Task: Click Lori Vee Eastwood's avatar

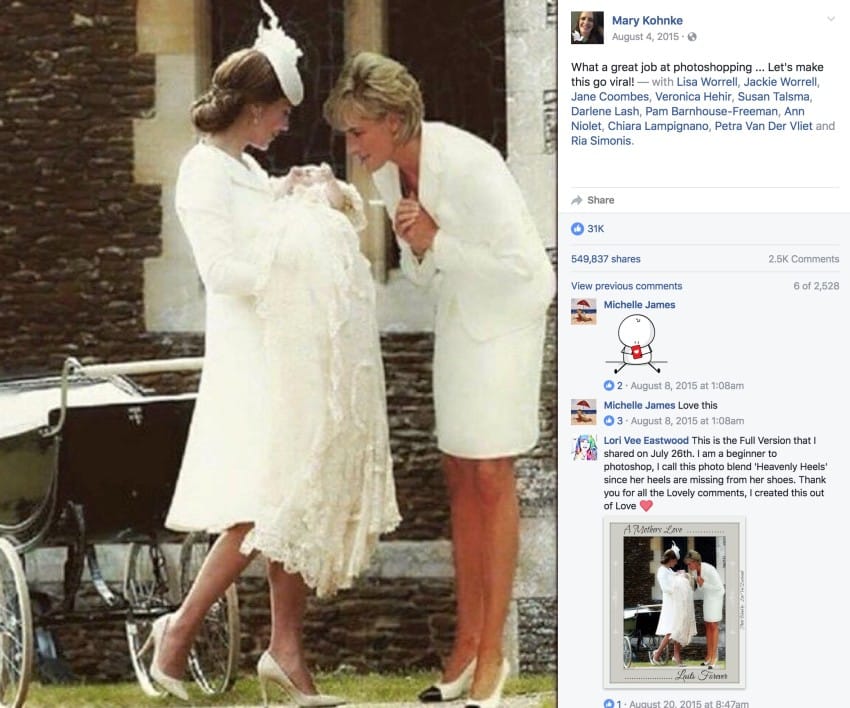Action: point(584,448)
